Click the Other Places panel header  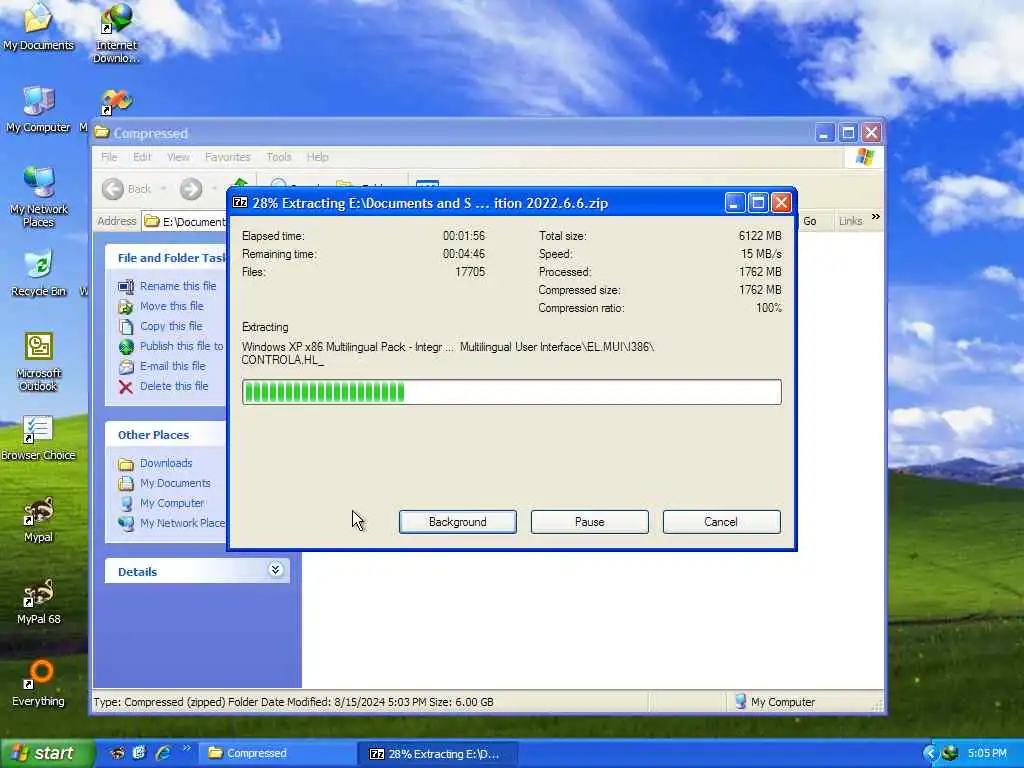[x=166, y=435]
